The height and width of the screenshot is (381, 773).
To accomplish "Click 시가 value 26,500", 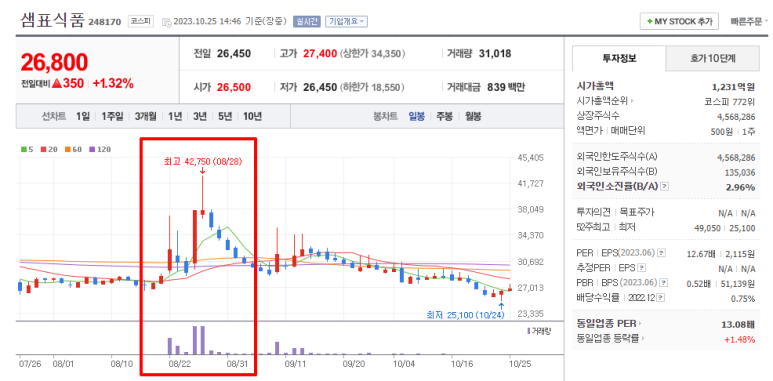I will pos(234,88).
